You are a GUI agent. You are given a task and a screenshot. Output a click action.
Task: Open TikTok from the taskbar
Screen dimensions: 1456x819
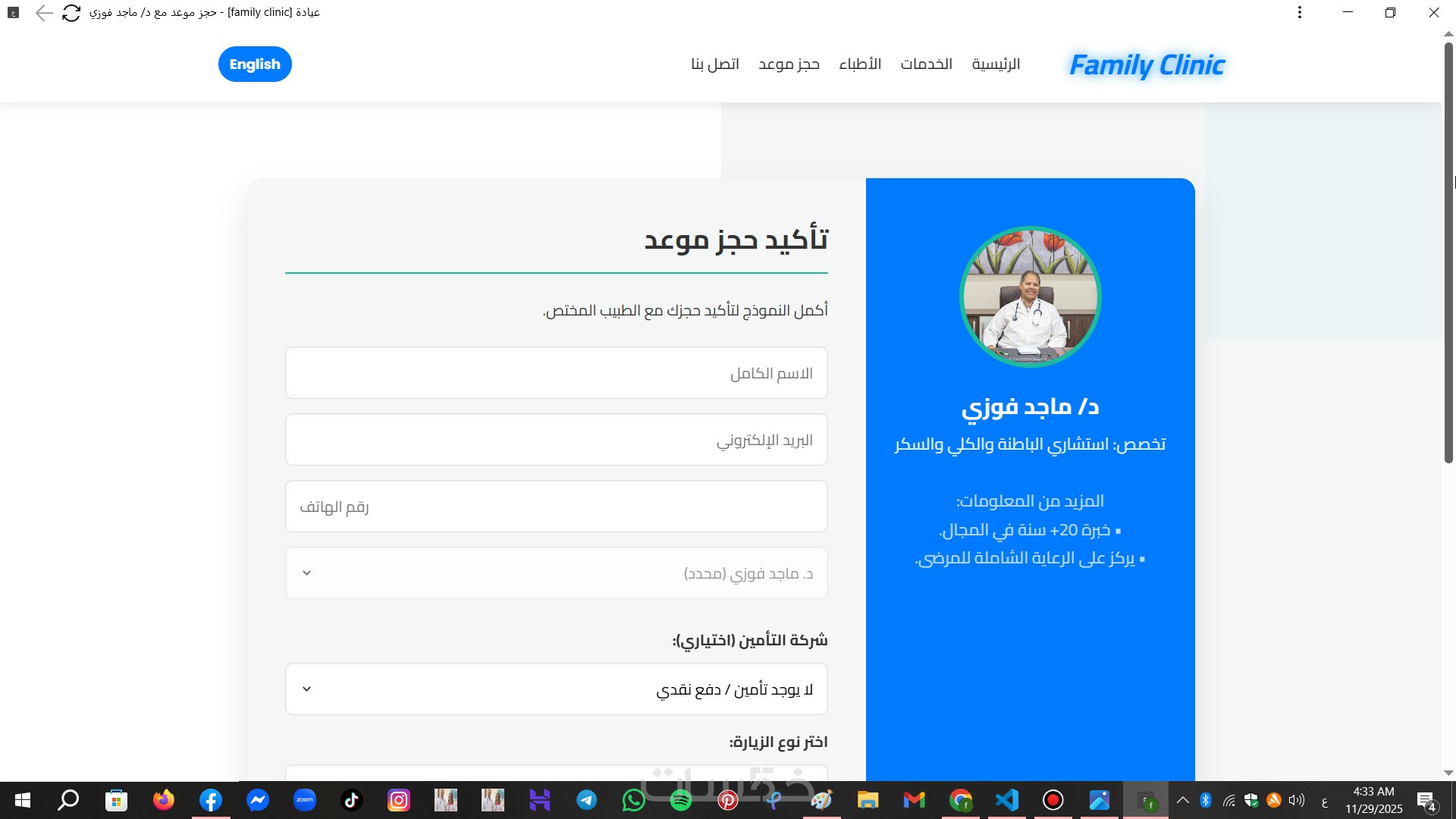coord(352,800)
